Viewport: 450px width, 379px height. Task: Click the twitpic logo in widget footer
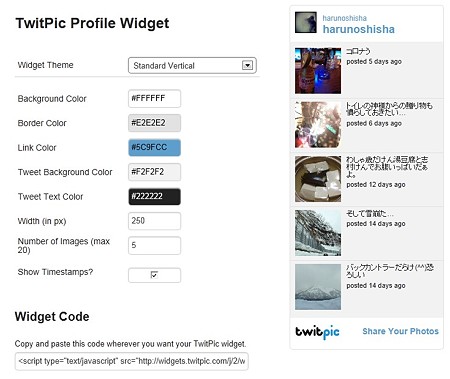pyautogui.click(x=317, y=332)
